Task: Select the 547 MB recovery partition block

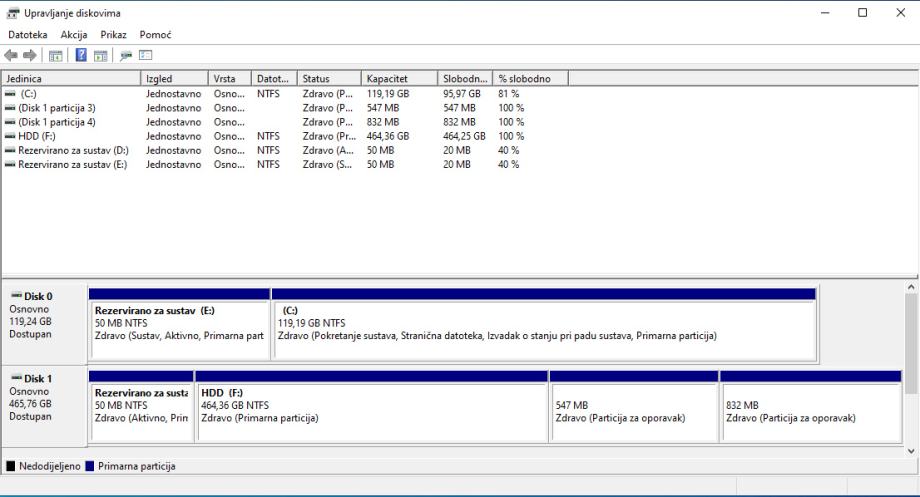Action: 634,406
